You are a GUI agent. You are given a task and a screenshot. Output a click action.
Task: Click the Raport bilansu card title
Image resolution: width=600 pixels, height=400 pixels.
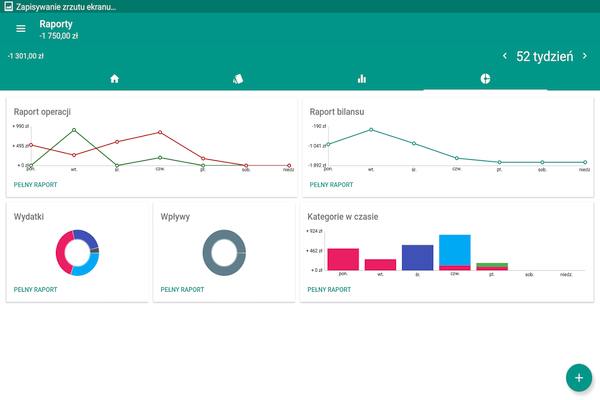[x=337, y=112]
